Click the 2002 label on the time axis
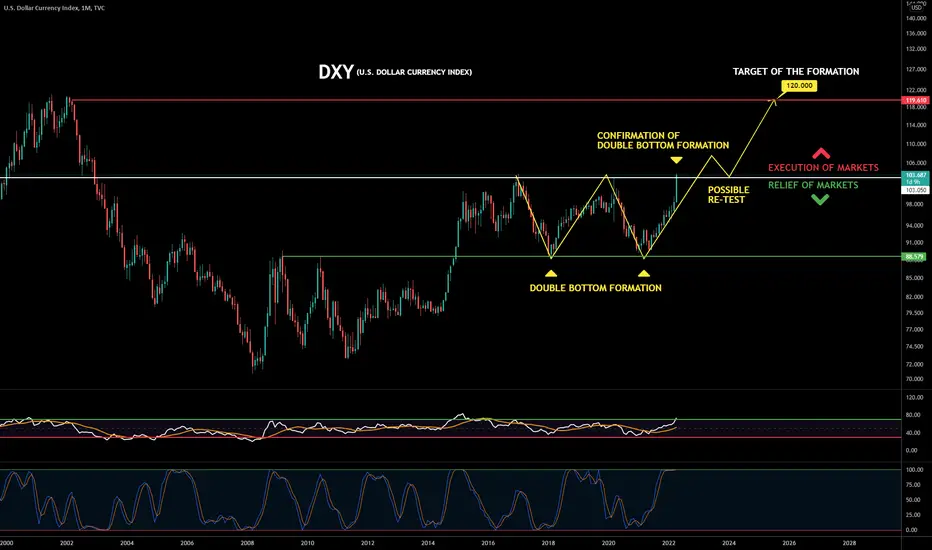 tap(67, 543)
